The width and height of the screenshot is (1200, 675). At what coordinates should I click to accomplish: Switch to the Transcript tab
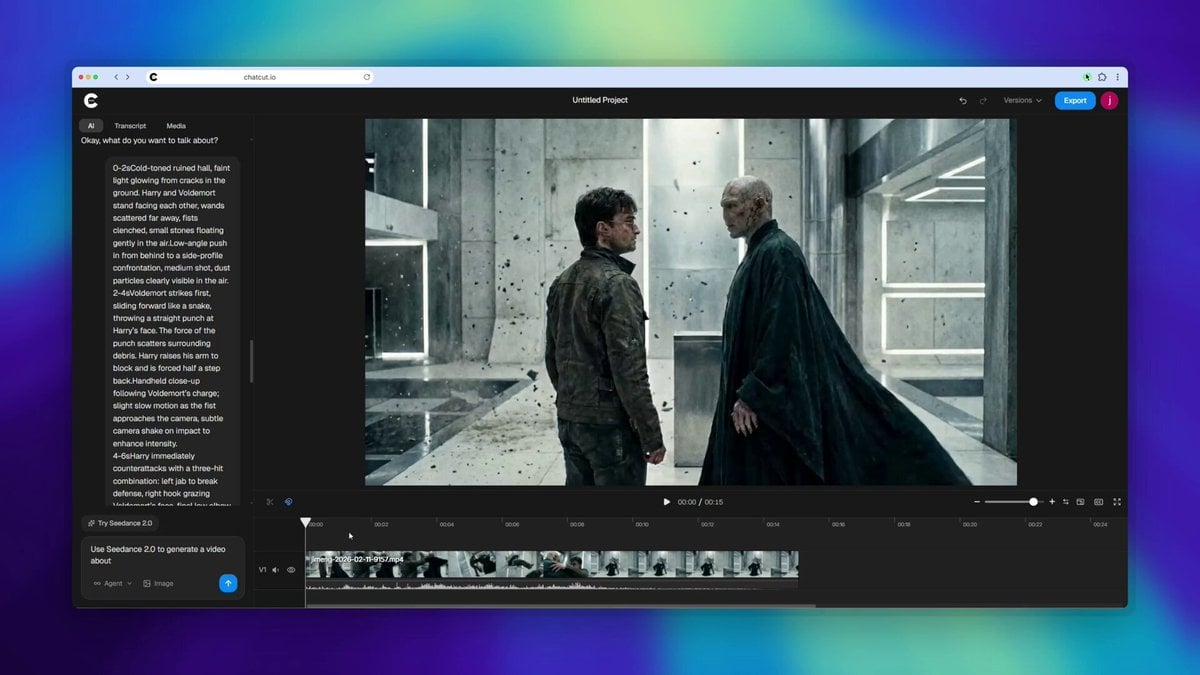(x=130, y=126)
